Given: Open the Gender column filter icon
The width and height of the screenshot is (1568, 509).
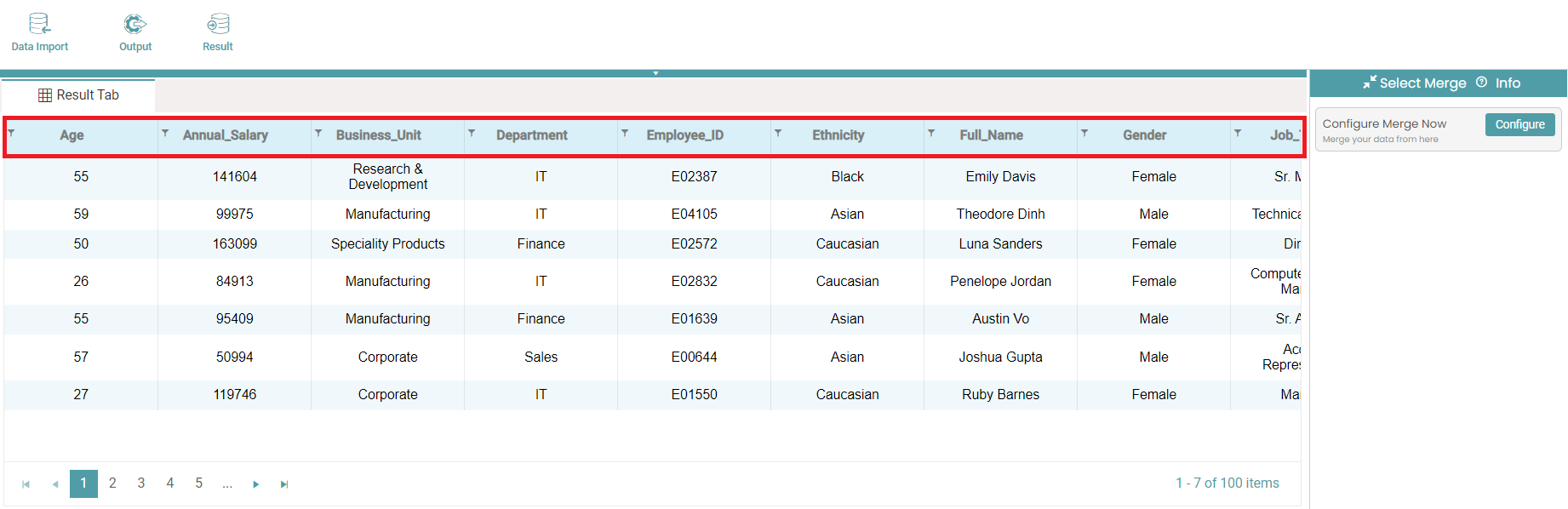Looking at the screenshot, I should (x=1084, y=134).
